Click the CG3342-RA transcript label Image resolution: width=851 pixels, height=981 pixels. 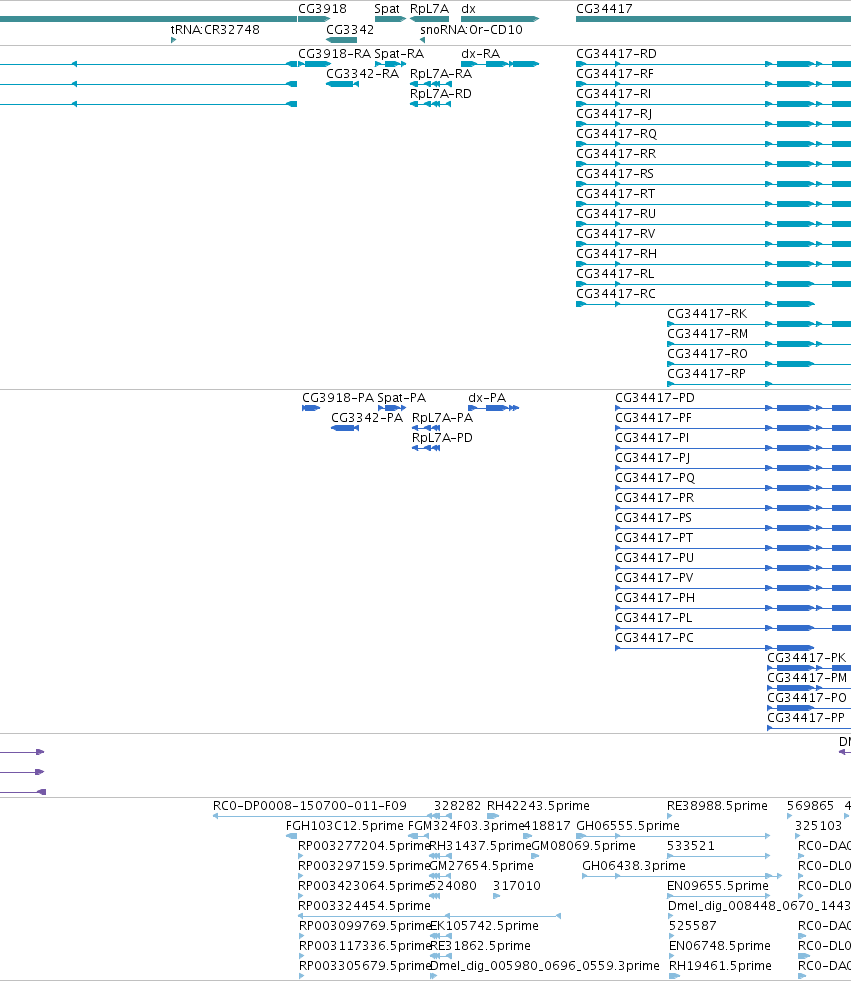pos(362,74)
